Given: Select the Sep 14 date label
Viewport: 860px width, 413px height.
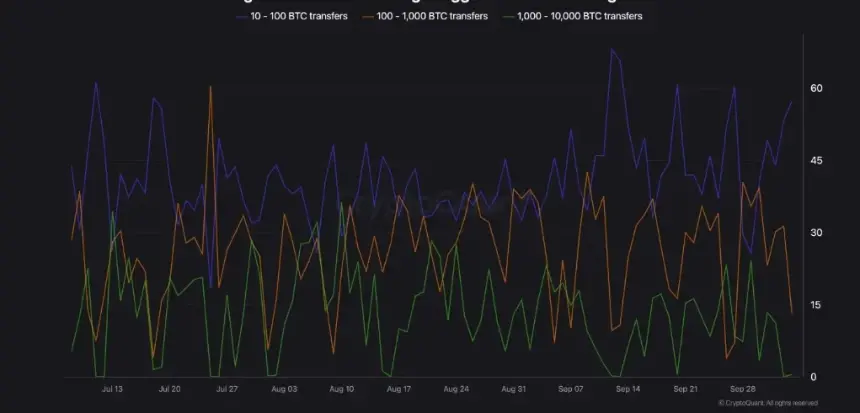Looking at the screenshot, I should (628, 389).
